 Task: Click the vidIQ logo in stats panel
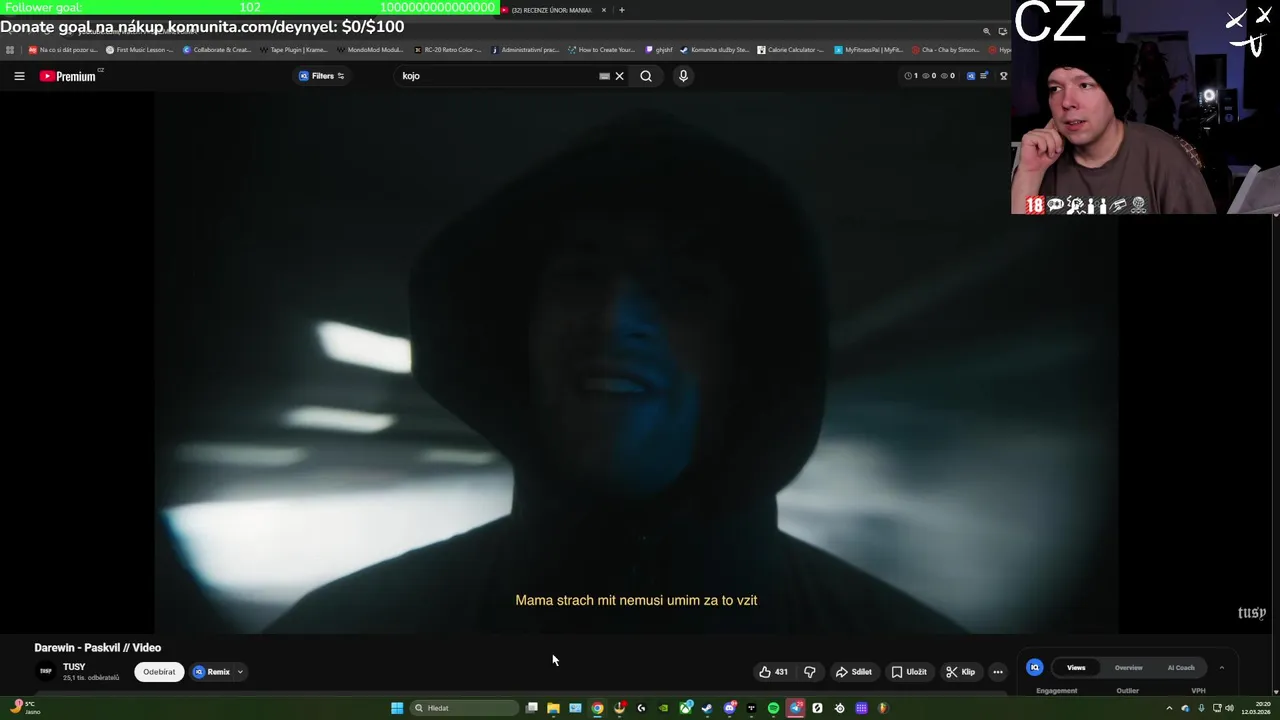click(1035, 668)
